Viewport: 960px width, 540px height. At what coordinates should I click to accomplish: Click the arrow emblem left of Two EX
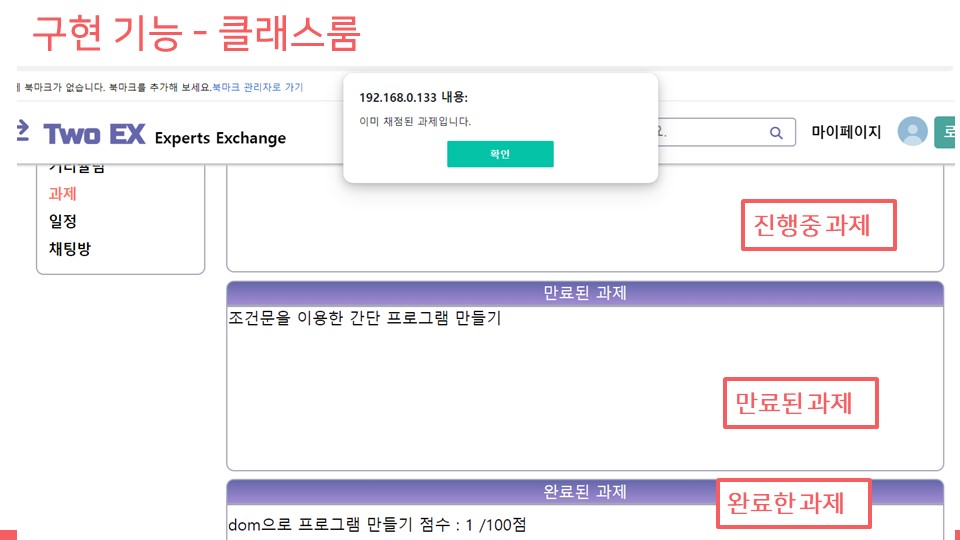point(23,130)
